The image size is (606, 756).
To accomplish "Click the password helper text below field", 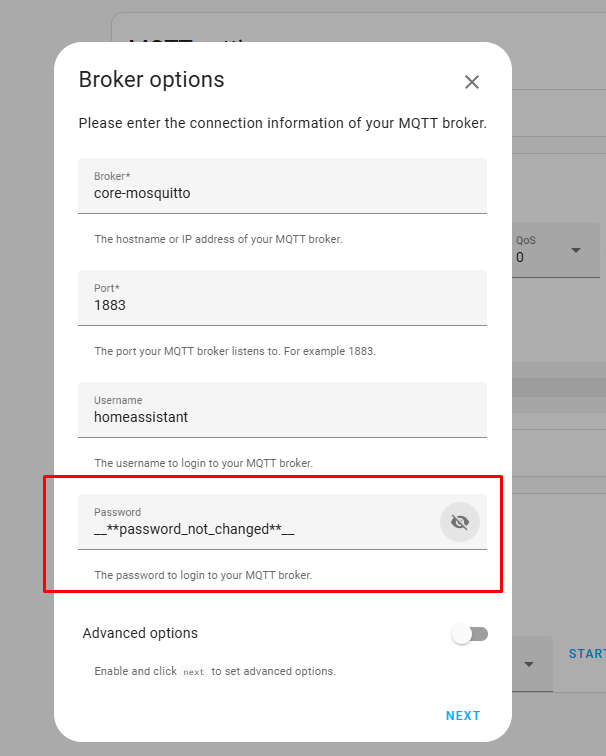I will (x=203, y=575).
